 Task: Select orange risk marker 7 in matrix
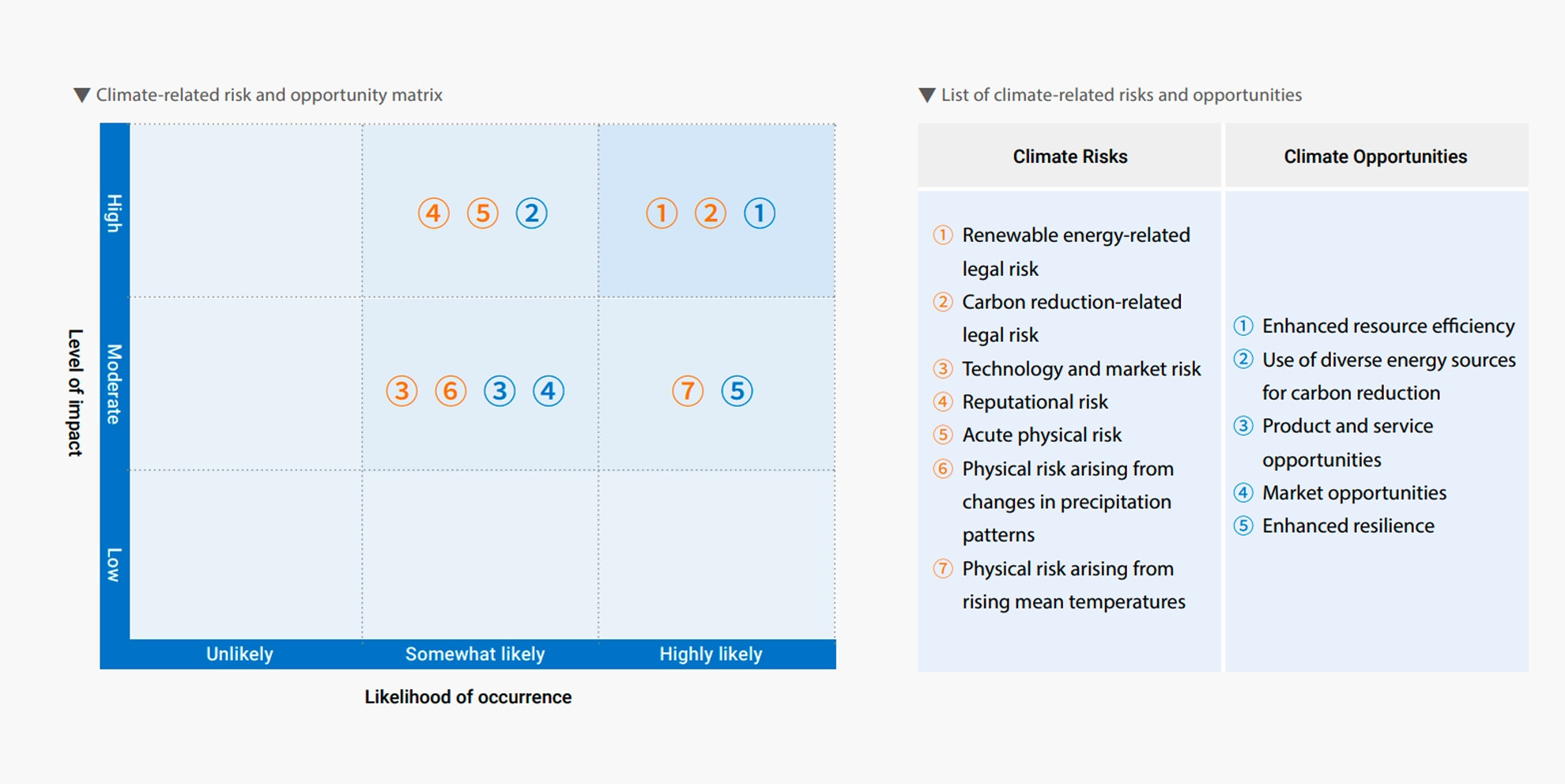[x=688, y=391]
